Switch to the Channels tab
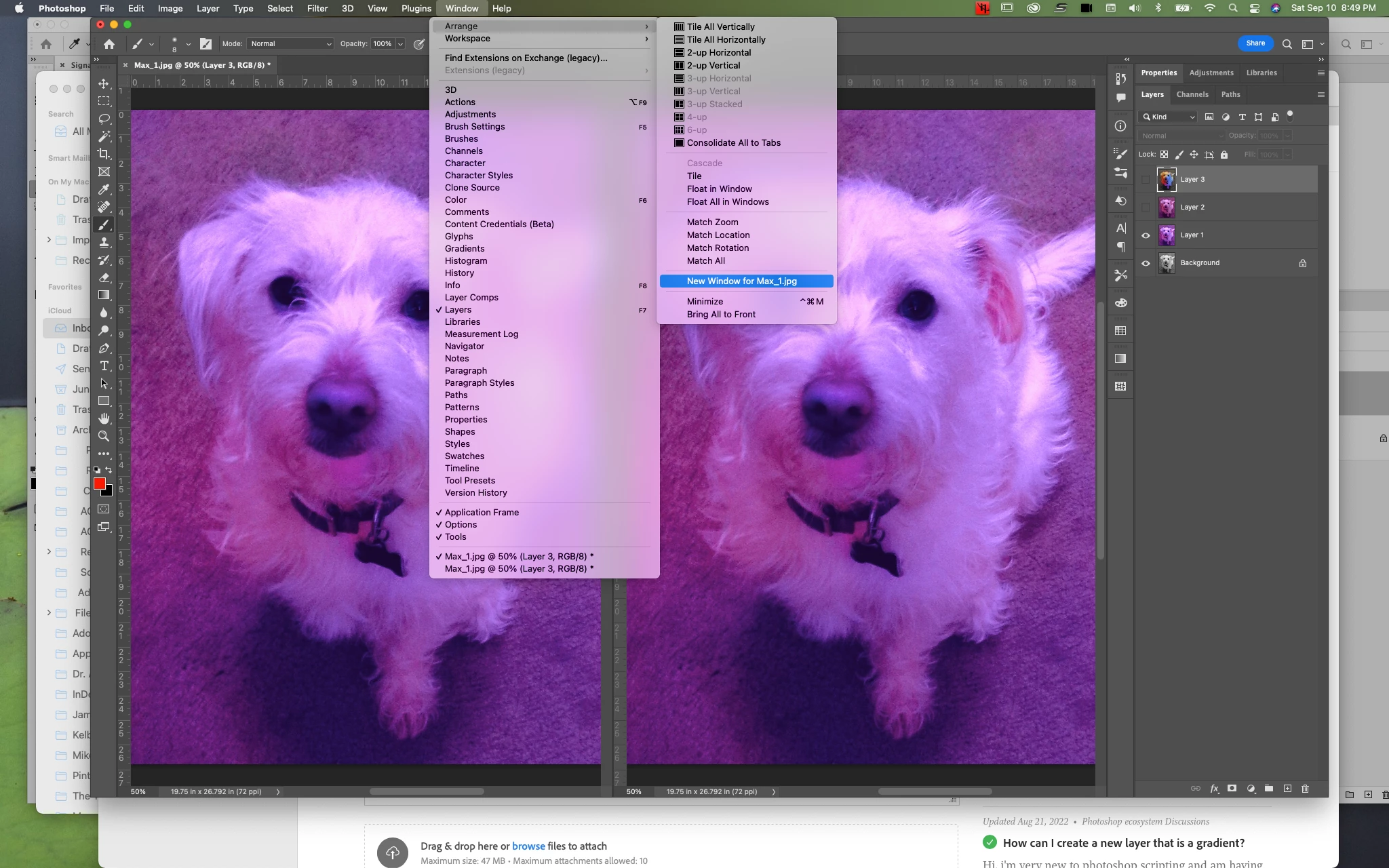 1192,94
